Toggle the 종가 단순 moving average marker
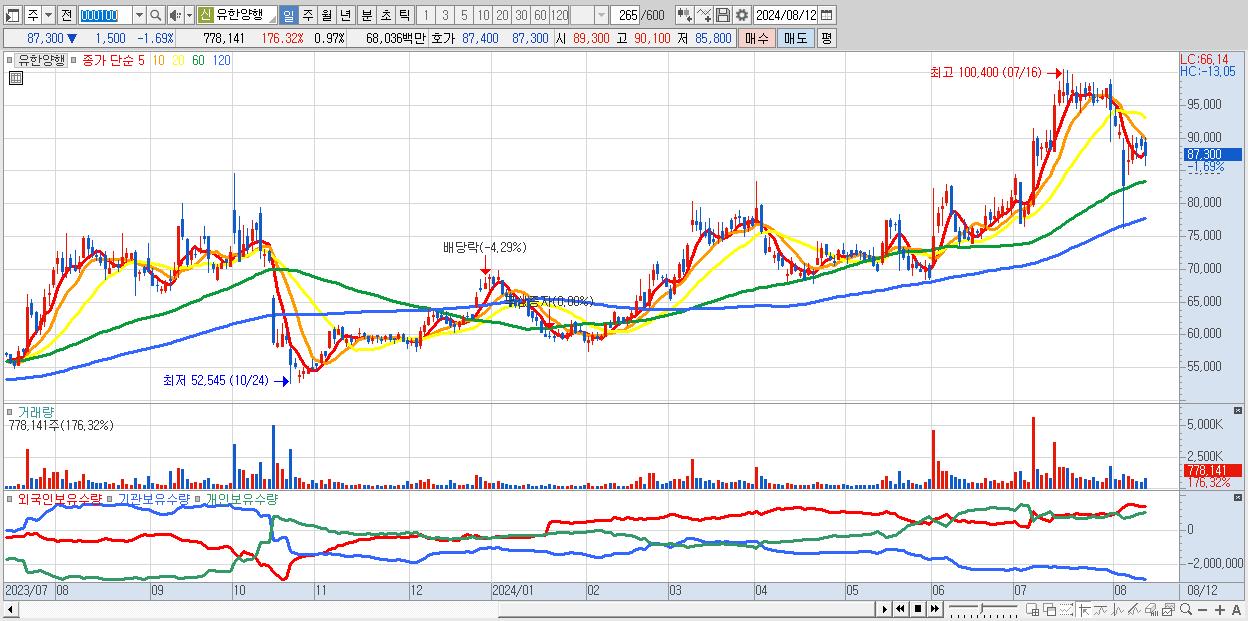This screenshot has height=621, width=1248. (75, 60)
